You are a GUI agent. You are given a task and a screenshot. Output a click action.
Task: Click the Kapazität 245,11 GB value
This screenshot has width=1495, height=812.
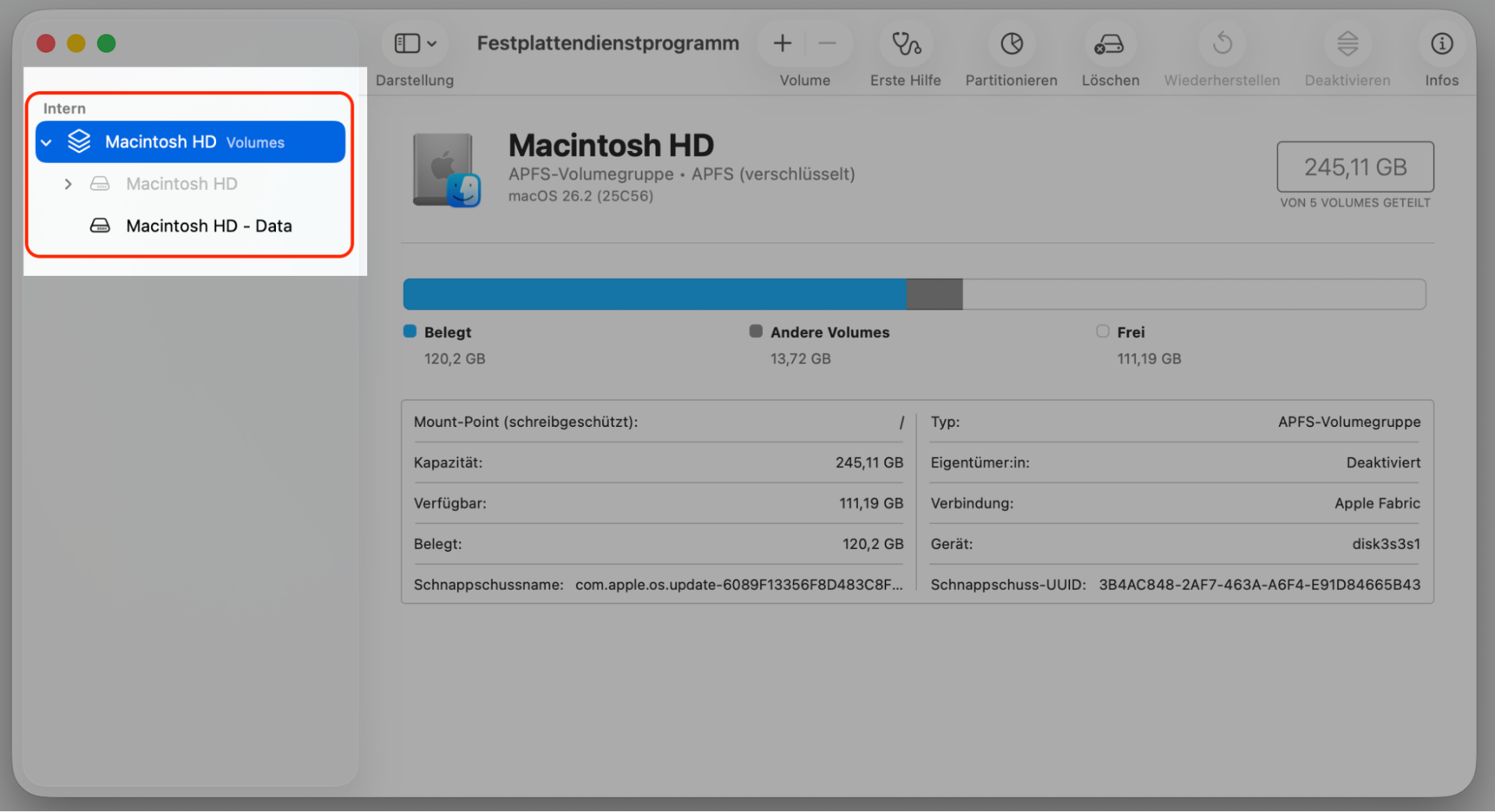point(869,463)
